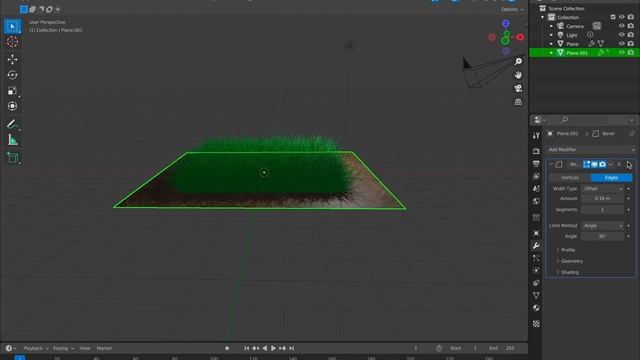The image size is (640, 360).
Task: Disable Camera in renders
Action: coord(631,26)
